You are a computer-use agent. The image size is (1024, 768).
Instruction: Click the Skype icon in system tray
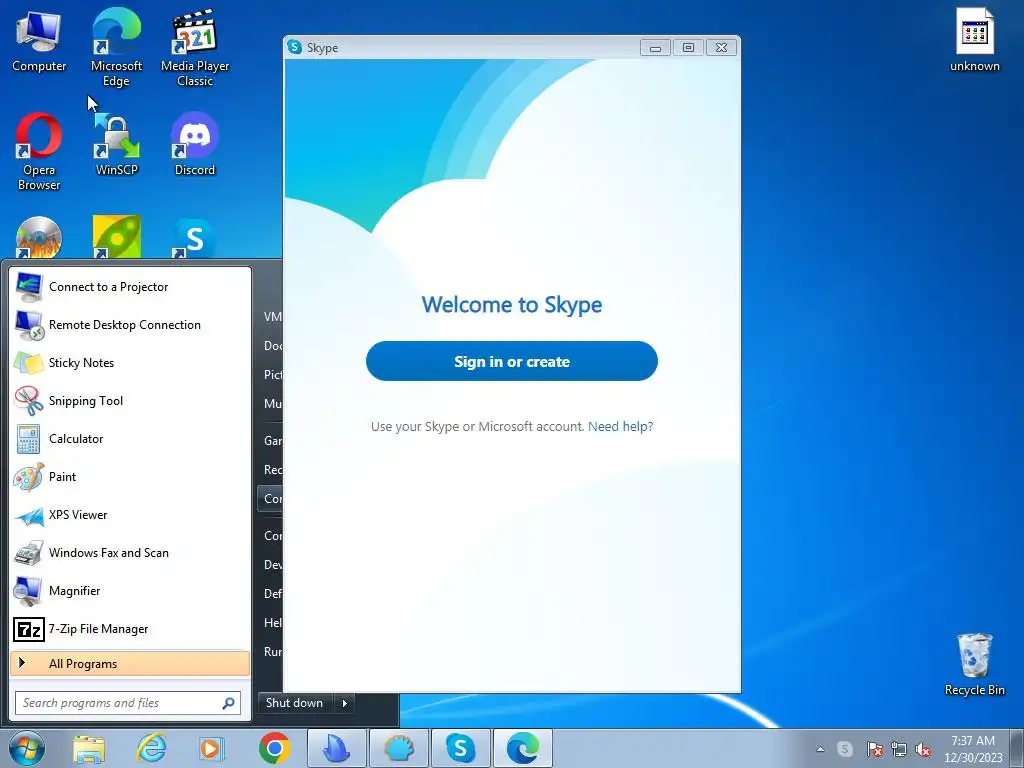pos(844,749)
